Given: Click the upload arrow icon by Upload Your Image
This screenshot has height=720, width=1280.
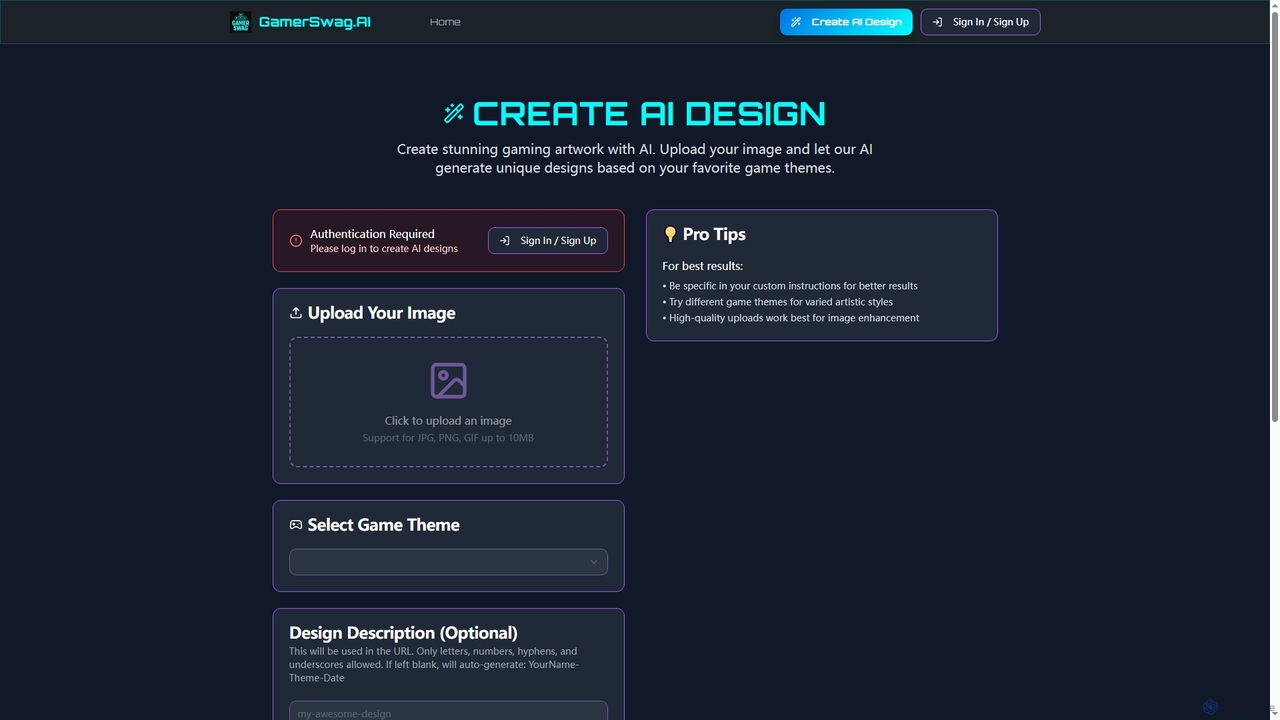Looking at the screenshot, I should [x=296, y=313].
